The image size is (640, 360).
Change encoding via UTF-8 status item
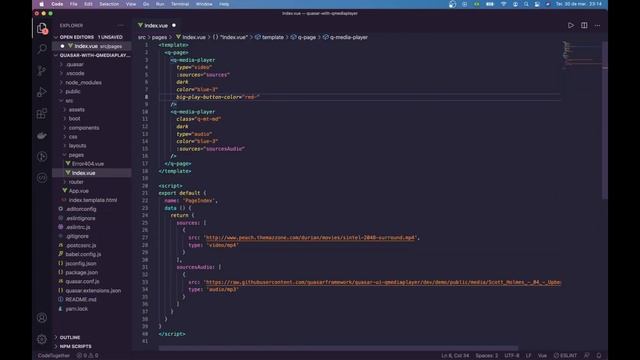tap(512, 356)
